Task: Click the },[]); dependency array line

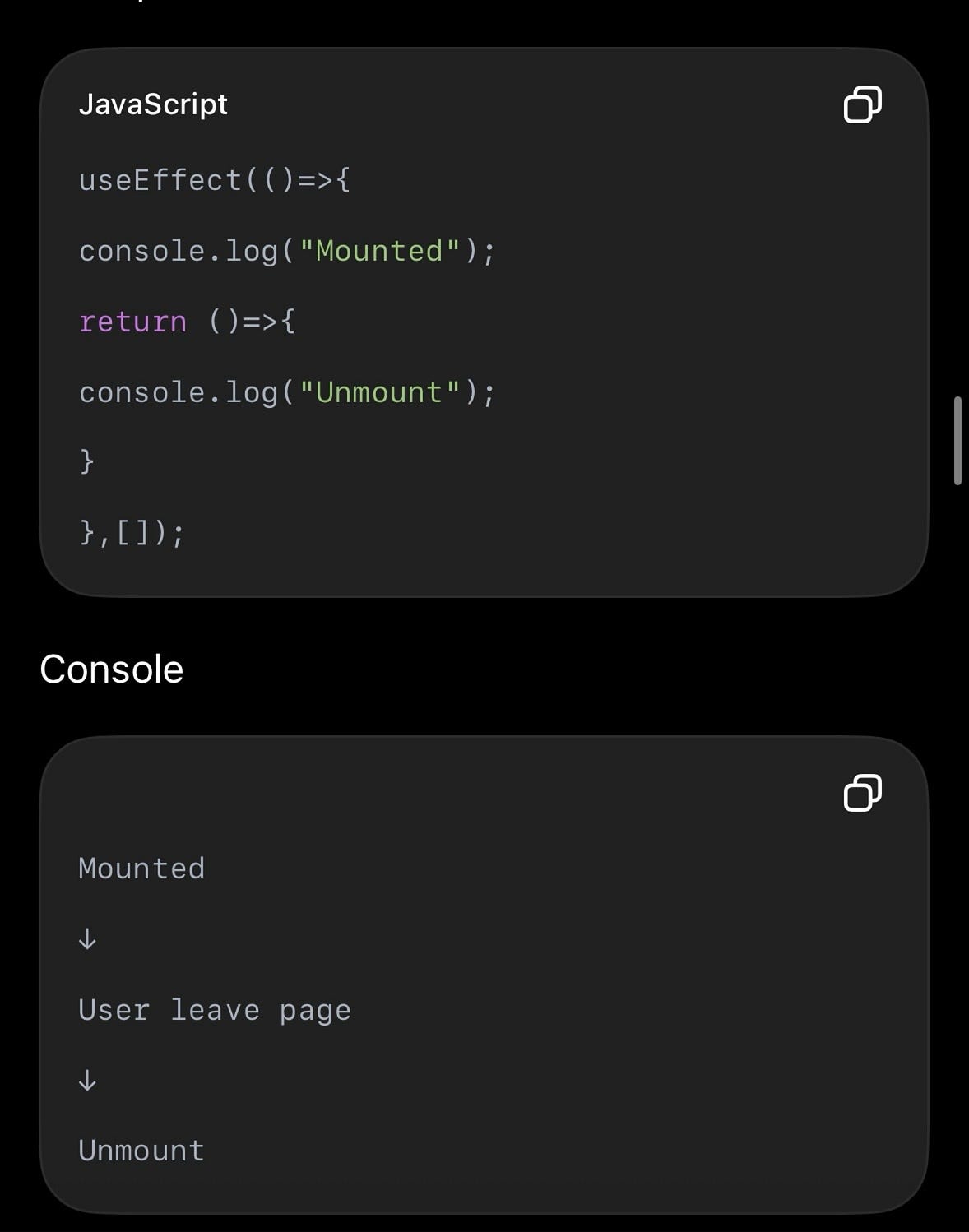Action: (x=132, y=533)
